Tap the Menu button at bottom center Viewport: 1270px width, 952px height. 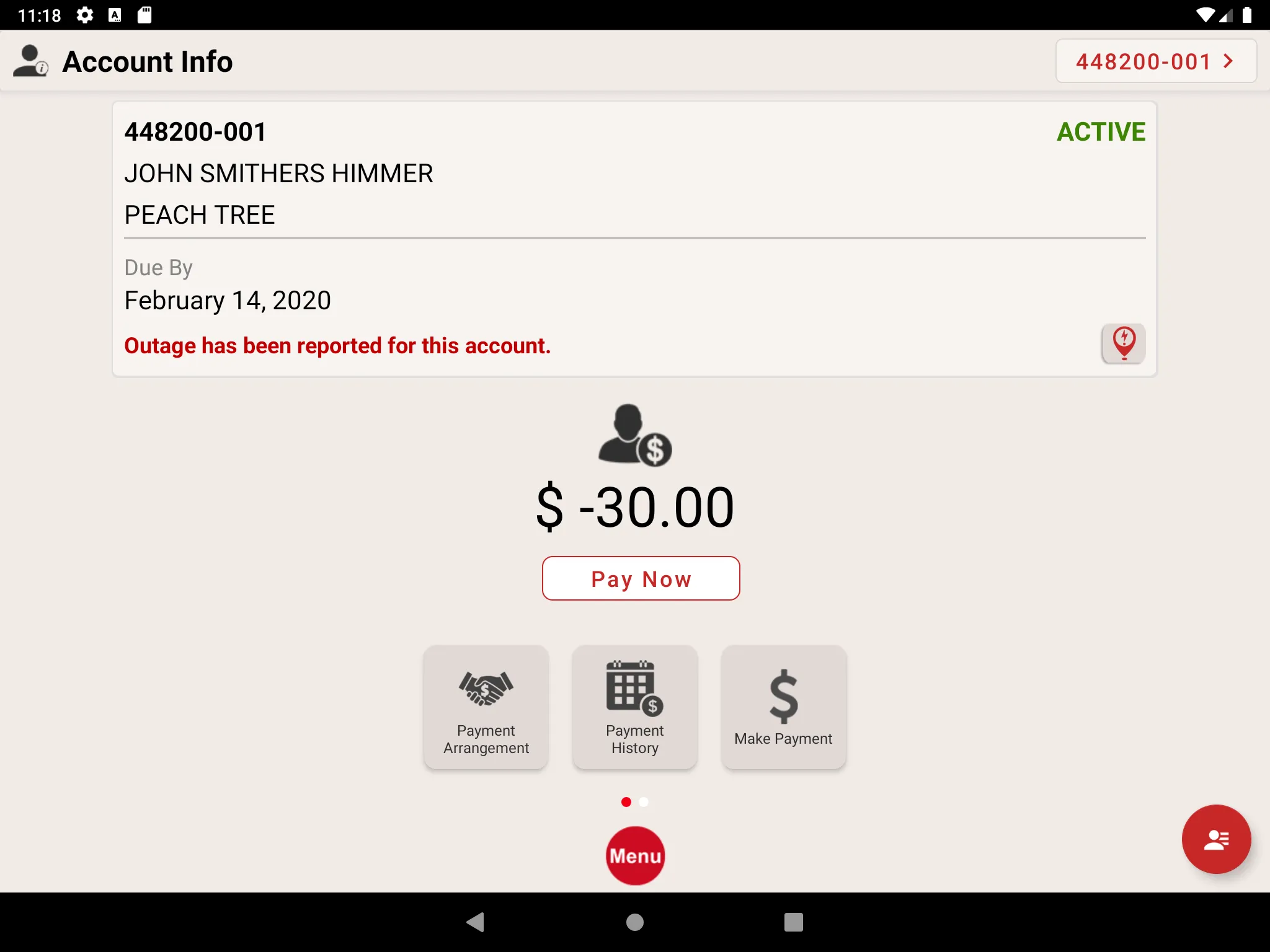click(635, 854)
